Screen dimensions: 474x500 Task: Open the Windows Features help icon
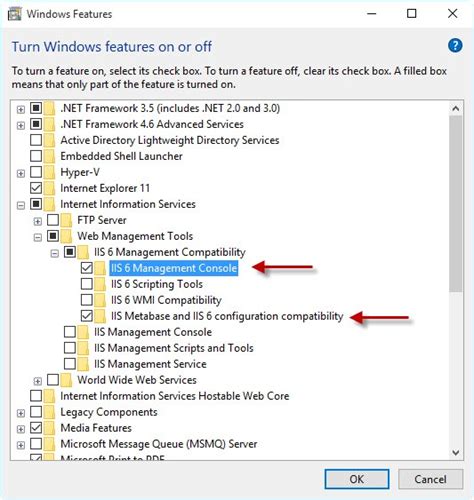pos(455,45)
